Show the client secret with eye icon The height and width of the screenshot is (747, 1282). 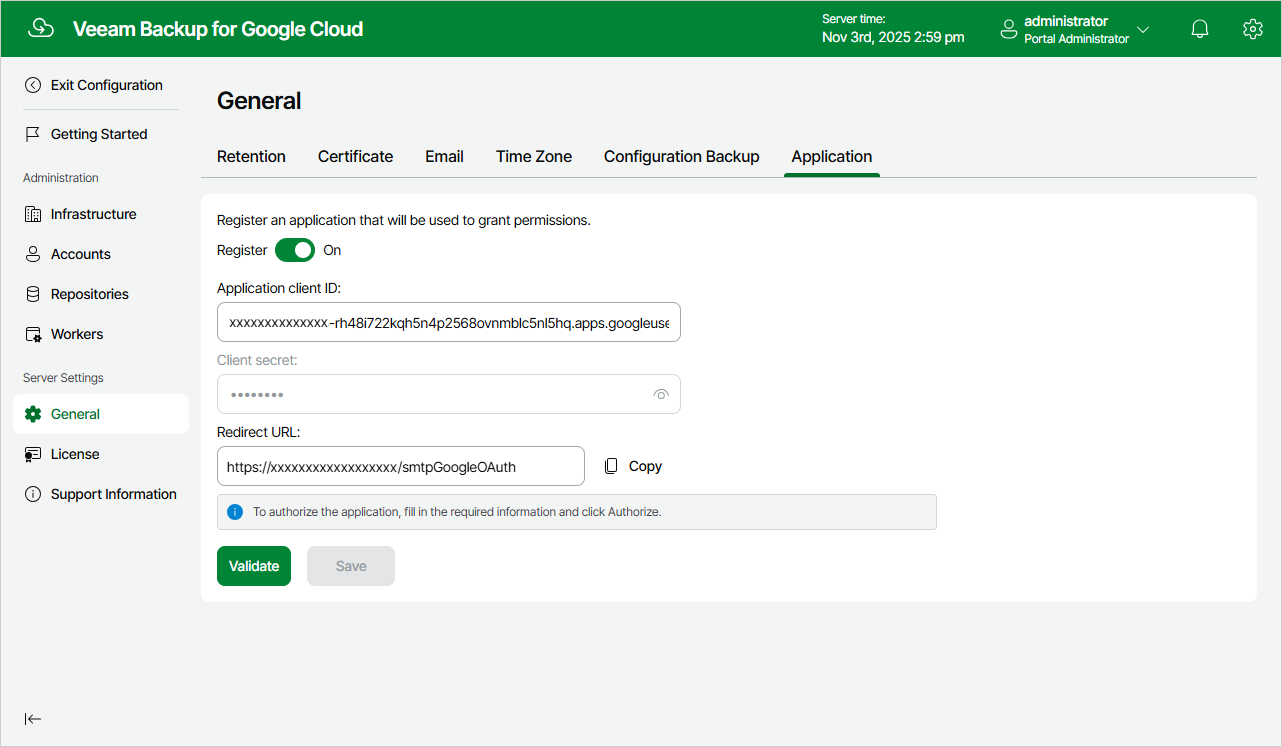coord(661,394)
